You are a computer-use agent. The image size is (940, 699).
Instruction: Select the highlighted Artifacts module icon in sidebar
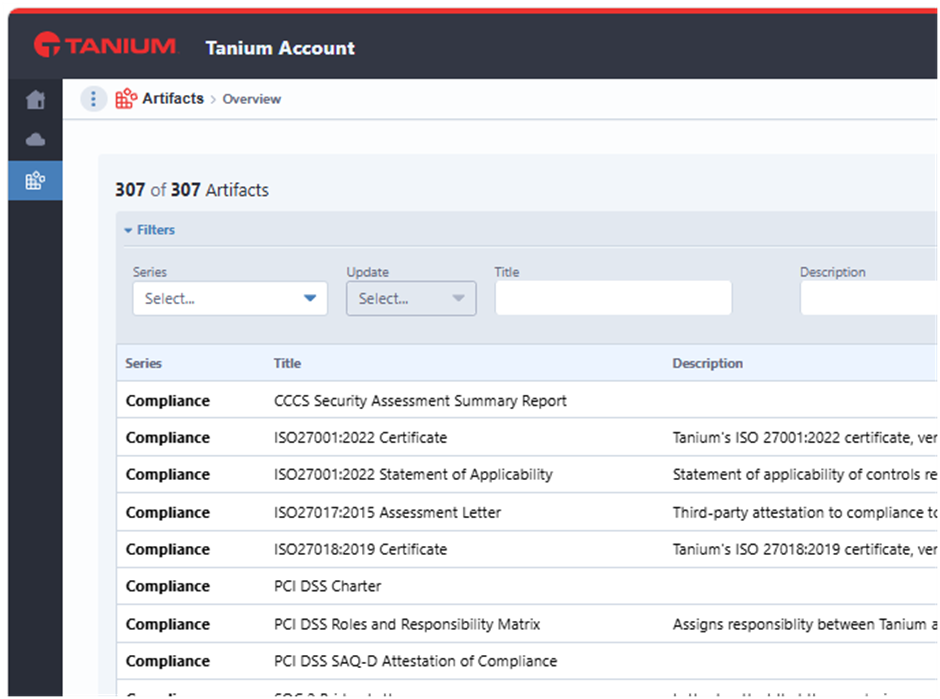click(35, 181)
